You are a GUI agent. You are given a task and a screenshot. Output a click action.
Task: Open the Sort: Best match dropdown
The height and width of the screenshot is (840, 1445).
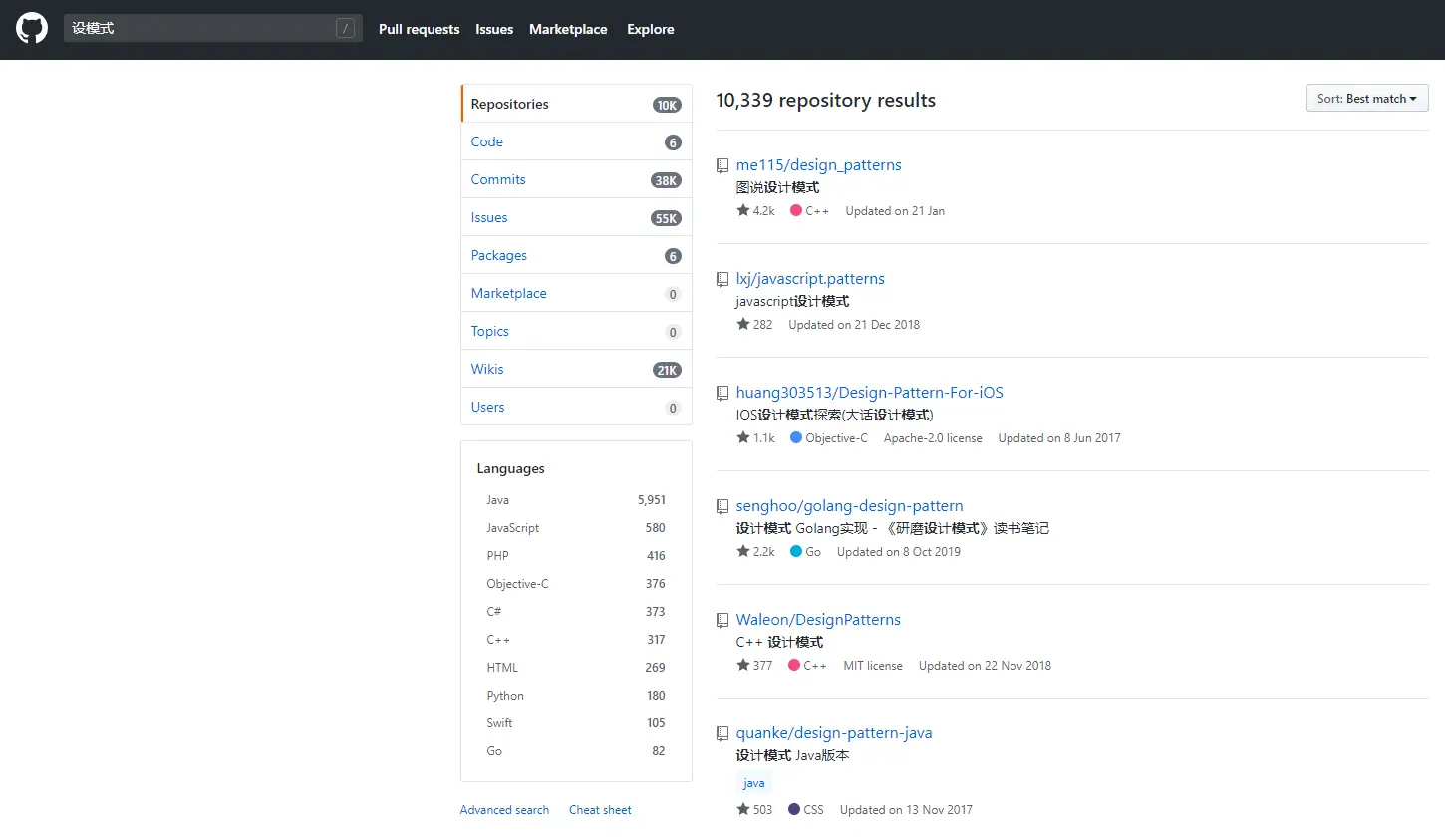[x=1366, y=99]
